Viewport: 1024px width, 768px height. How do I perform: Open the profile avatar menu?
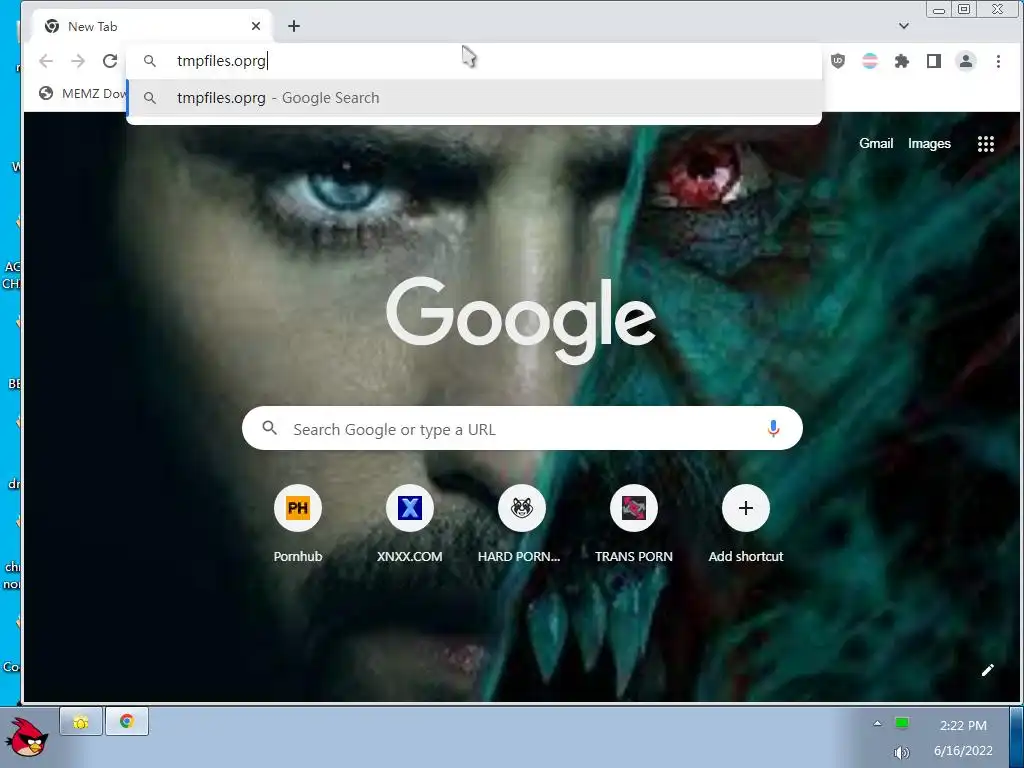click(966, 61)
